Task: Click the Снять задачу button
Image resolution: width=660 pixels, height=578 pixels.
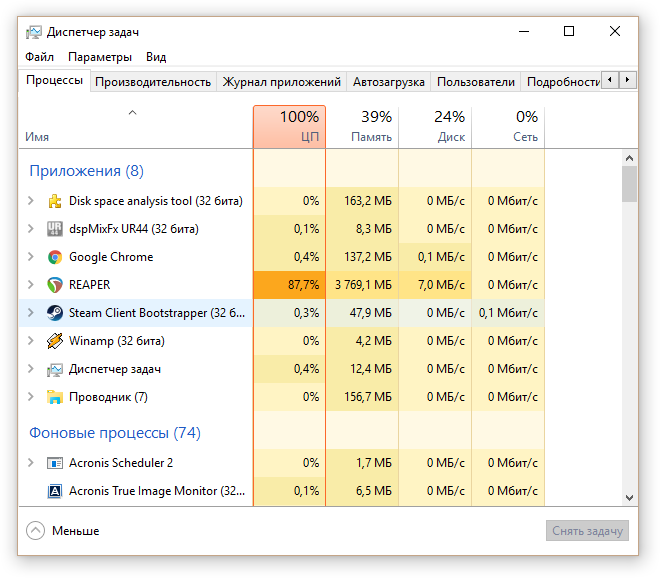Action: coord(588,531)
